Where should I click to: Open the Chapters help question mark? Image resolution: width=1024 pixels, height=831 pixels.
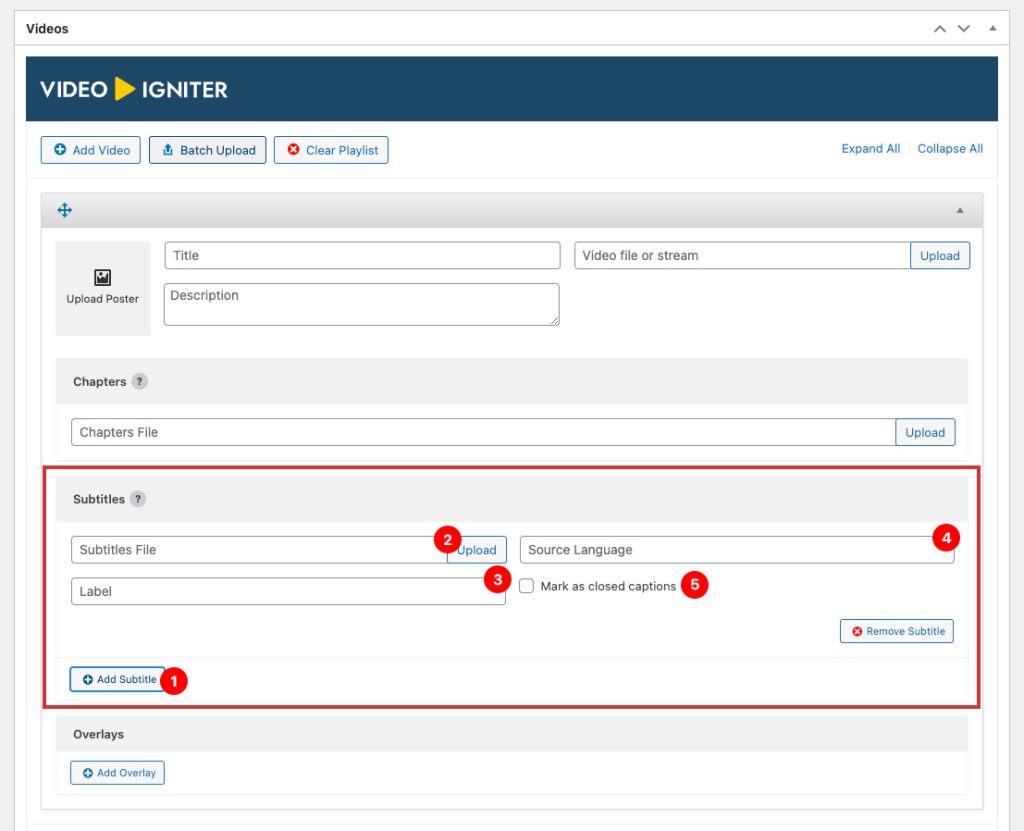(140, 382)
